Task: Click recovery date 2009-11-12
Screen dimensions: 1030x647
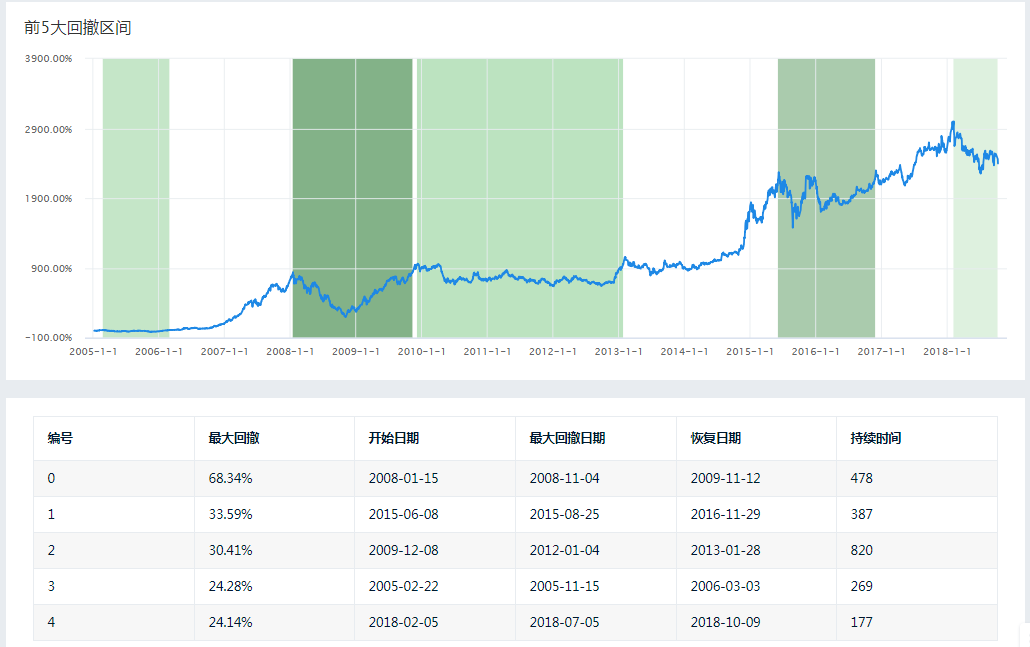Action: 725,478
